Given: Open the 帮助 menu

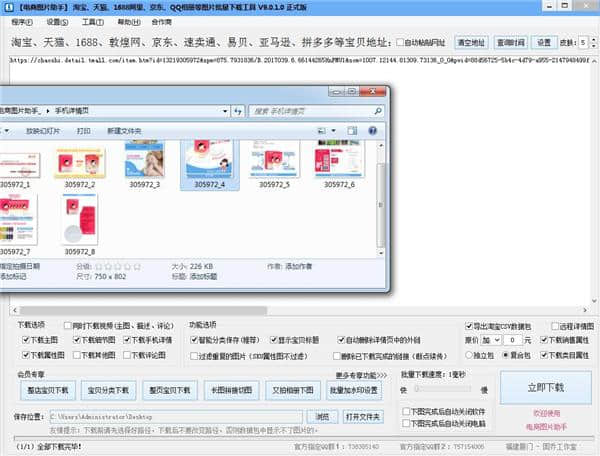Looking at the screenshot, I should (129, 22).
